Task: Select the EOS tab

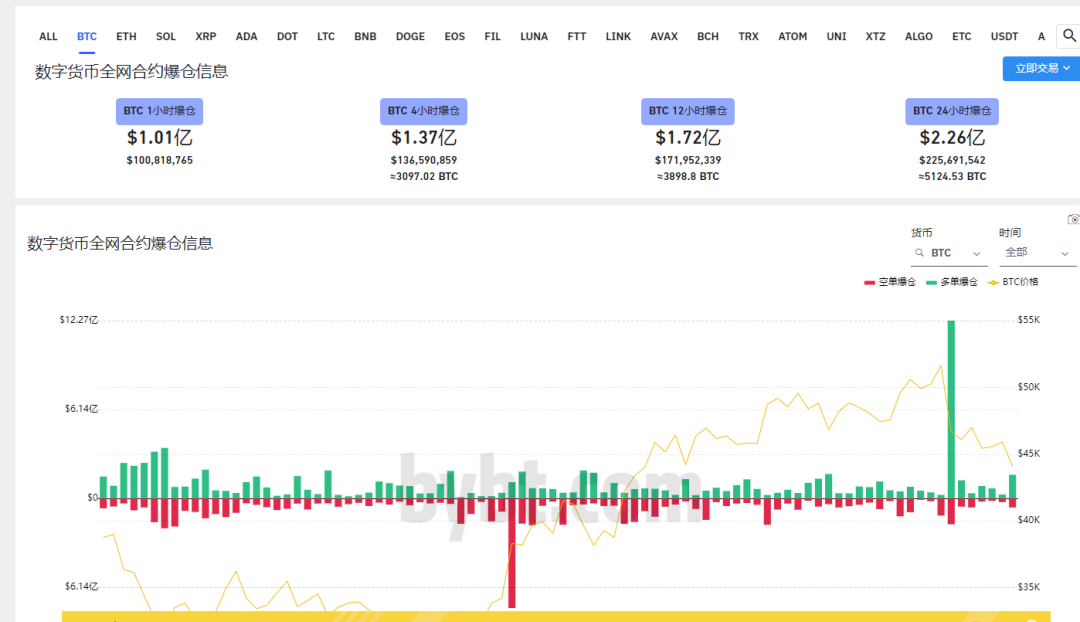Action: [455, 37]
